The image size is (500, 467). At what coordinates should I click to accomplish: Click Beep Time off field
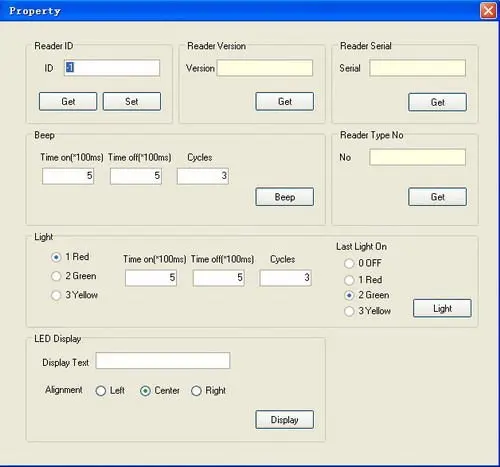tap(136, 176)
